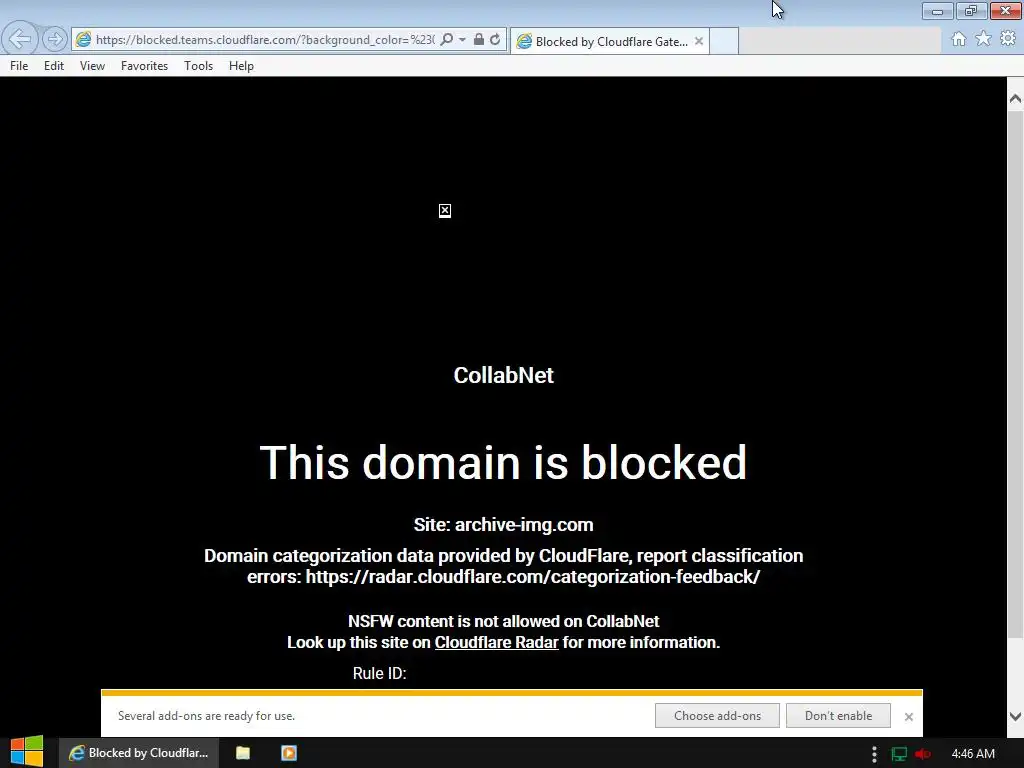Close the Internet Explorer window
The width and height of the screenshot is (1024, 768).
[x=1006, y=11]
